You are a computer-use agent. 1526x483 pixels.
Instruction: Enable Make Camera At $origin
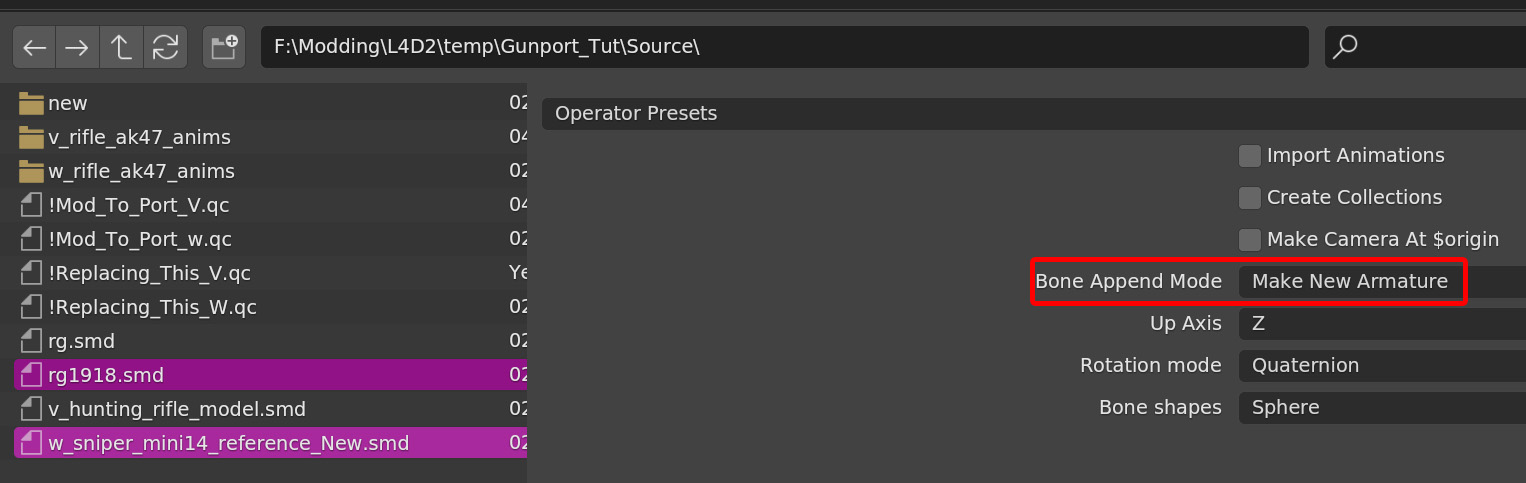(x=1250, y=240)
